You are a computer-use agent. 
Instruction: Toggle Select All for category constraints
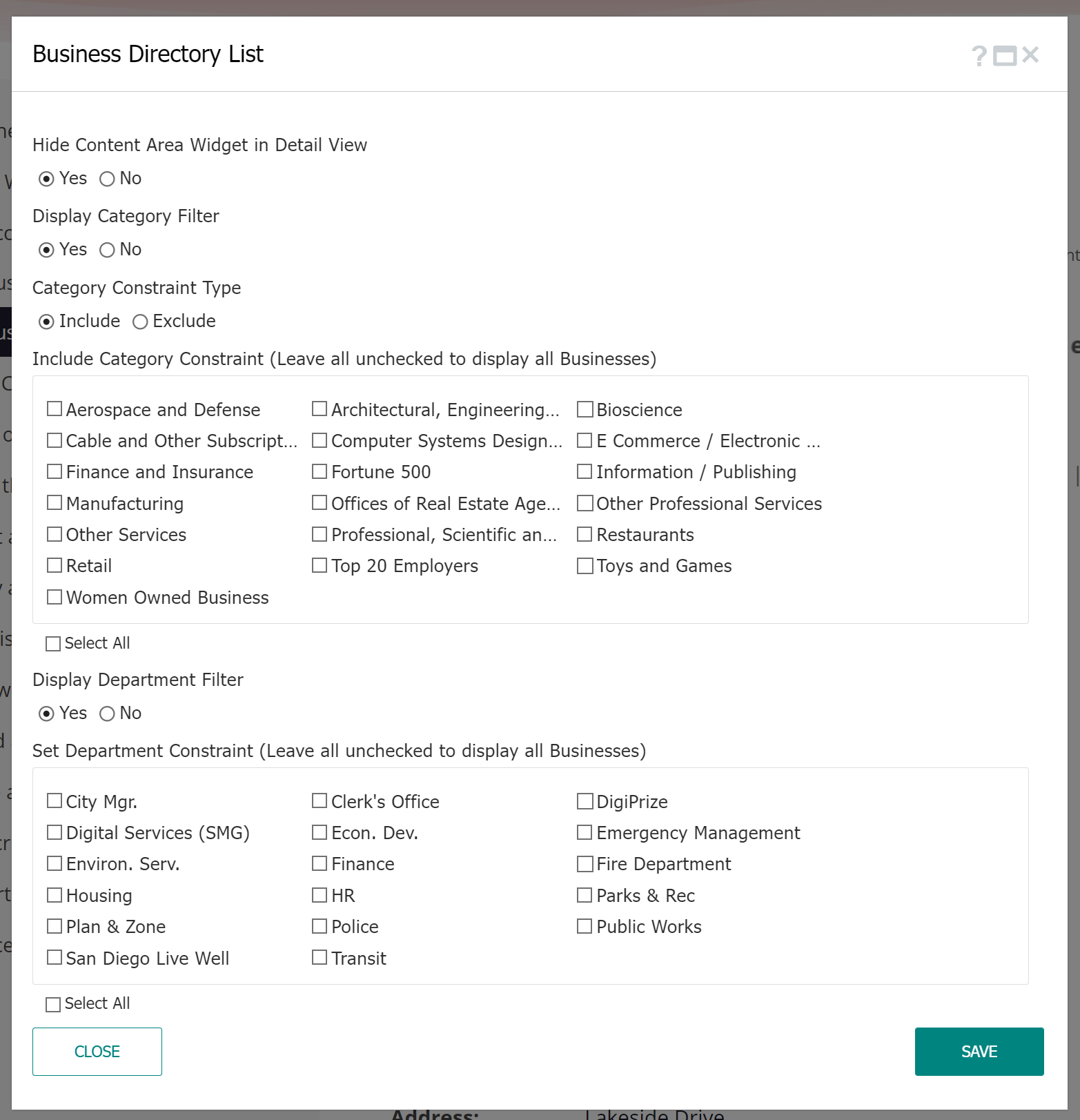tap(53, 644)
